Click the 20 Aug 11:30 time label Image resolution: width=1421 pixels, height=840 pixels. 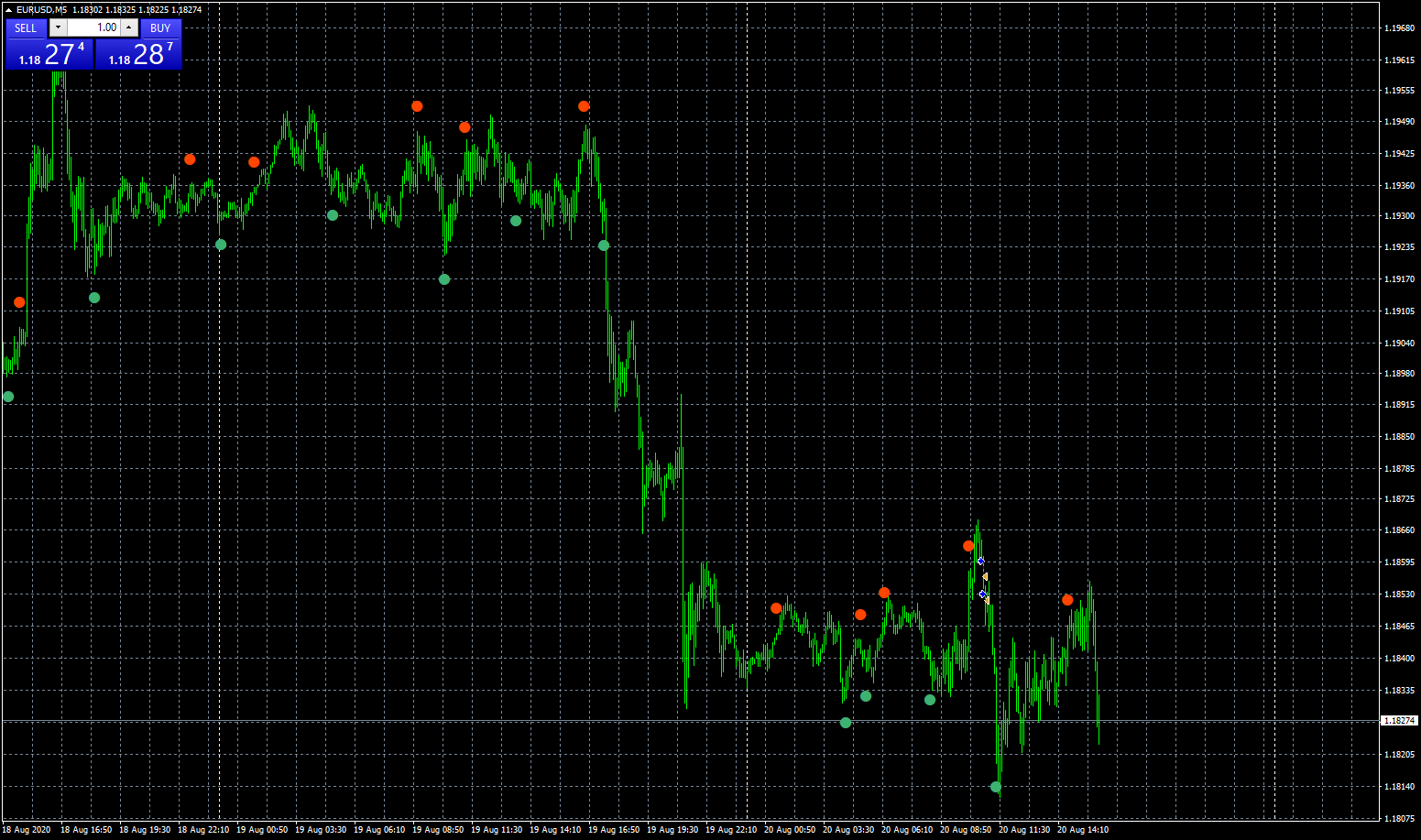(1024, 830)
